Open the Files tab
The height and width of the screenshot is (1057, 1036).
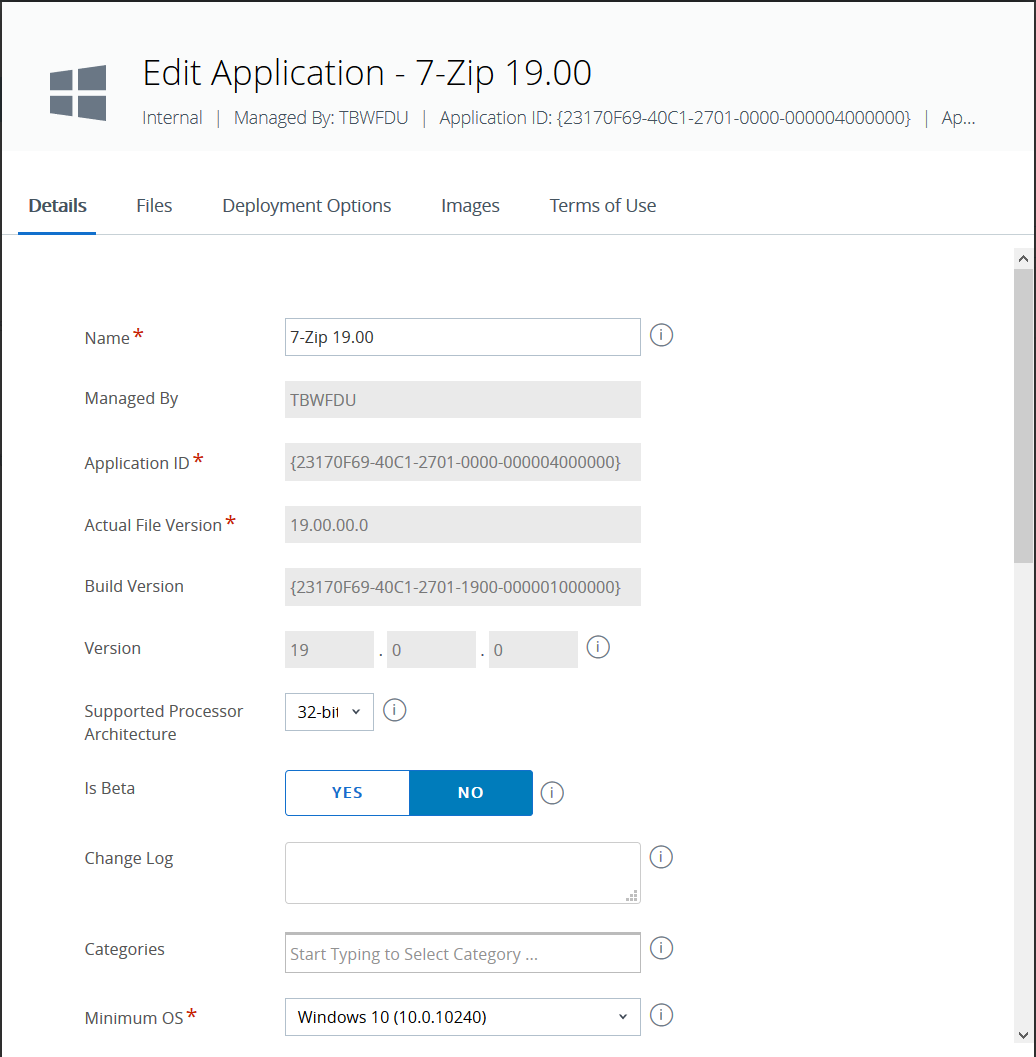click(x=154, y=206)
